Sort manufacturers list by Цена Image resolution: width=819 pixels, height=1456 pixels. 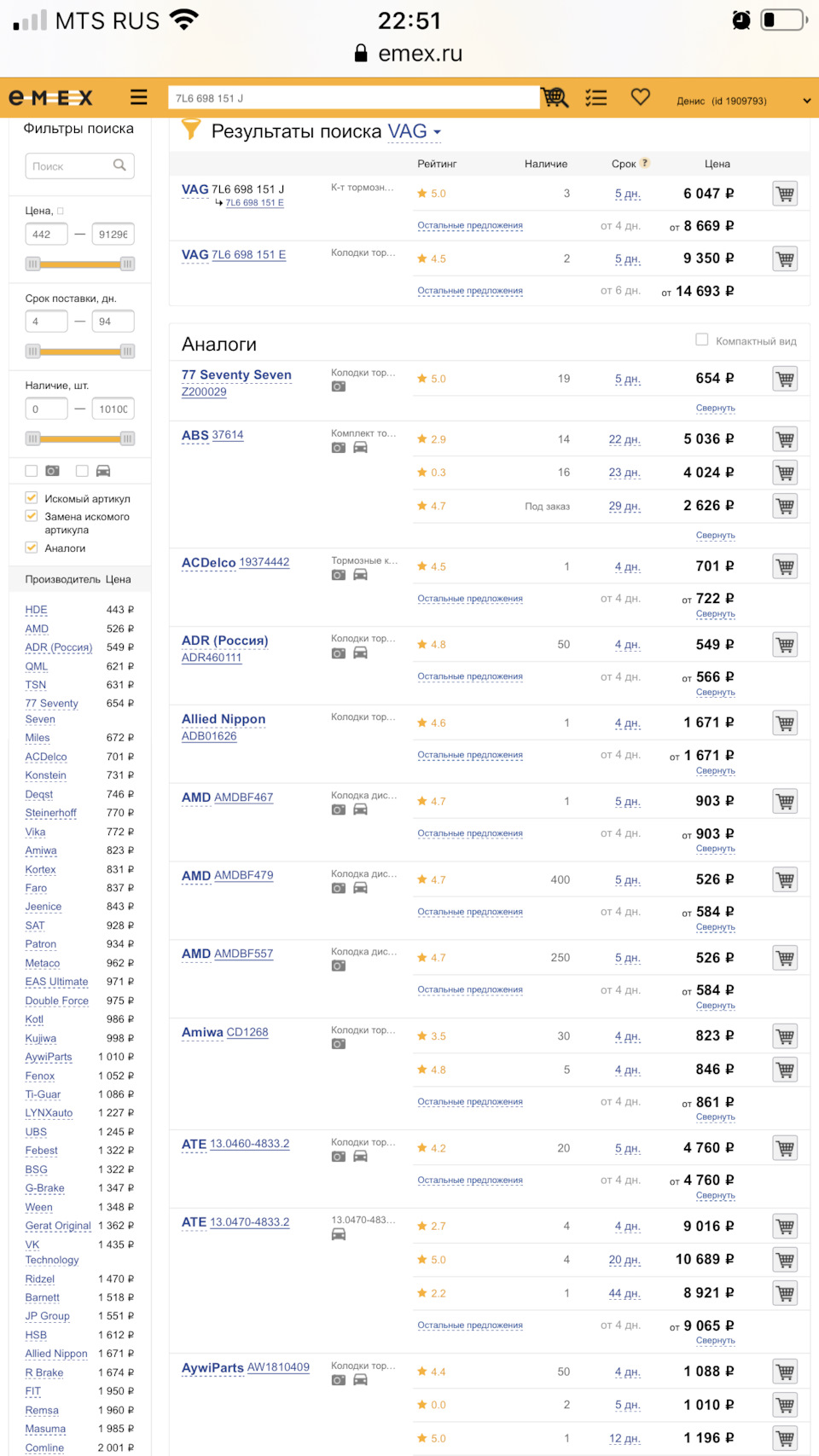point(119,579)
